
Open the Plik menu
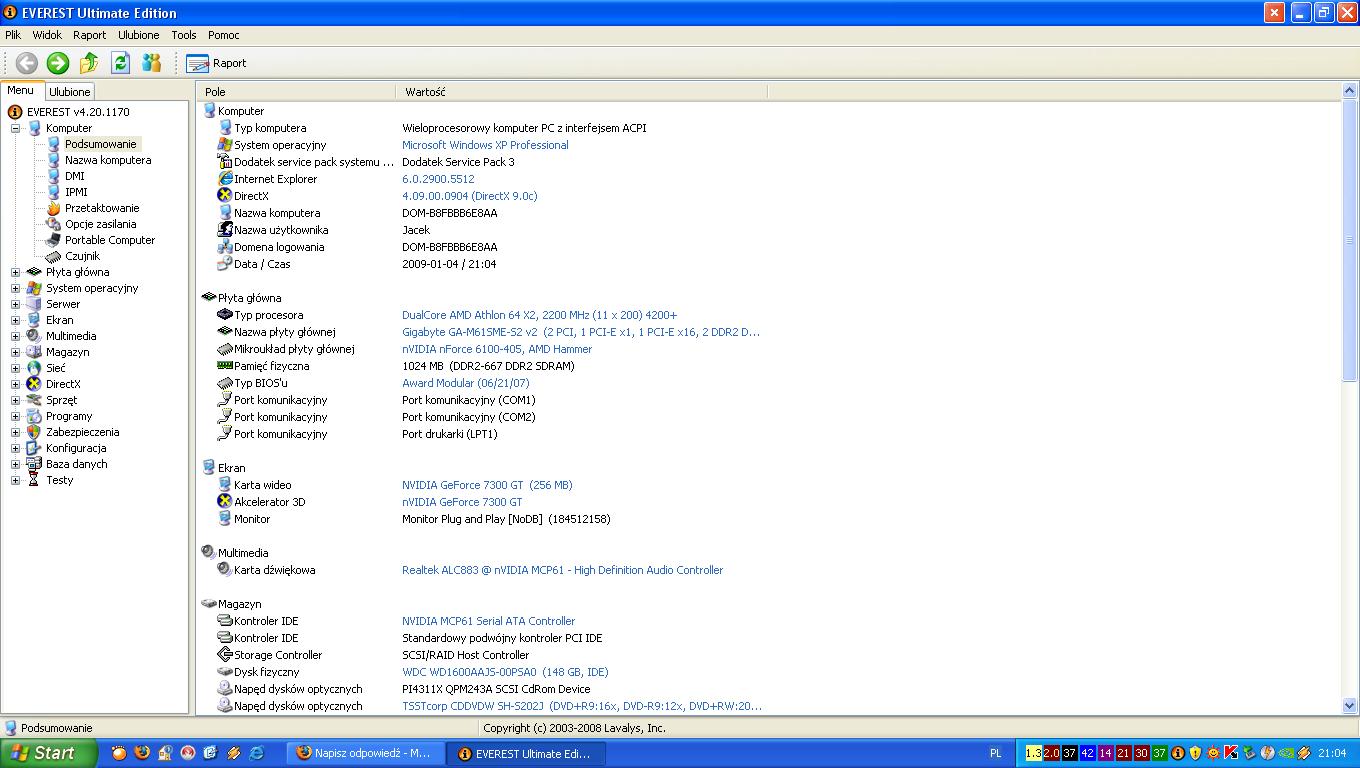(13, 35)
